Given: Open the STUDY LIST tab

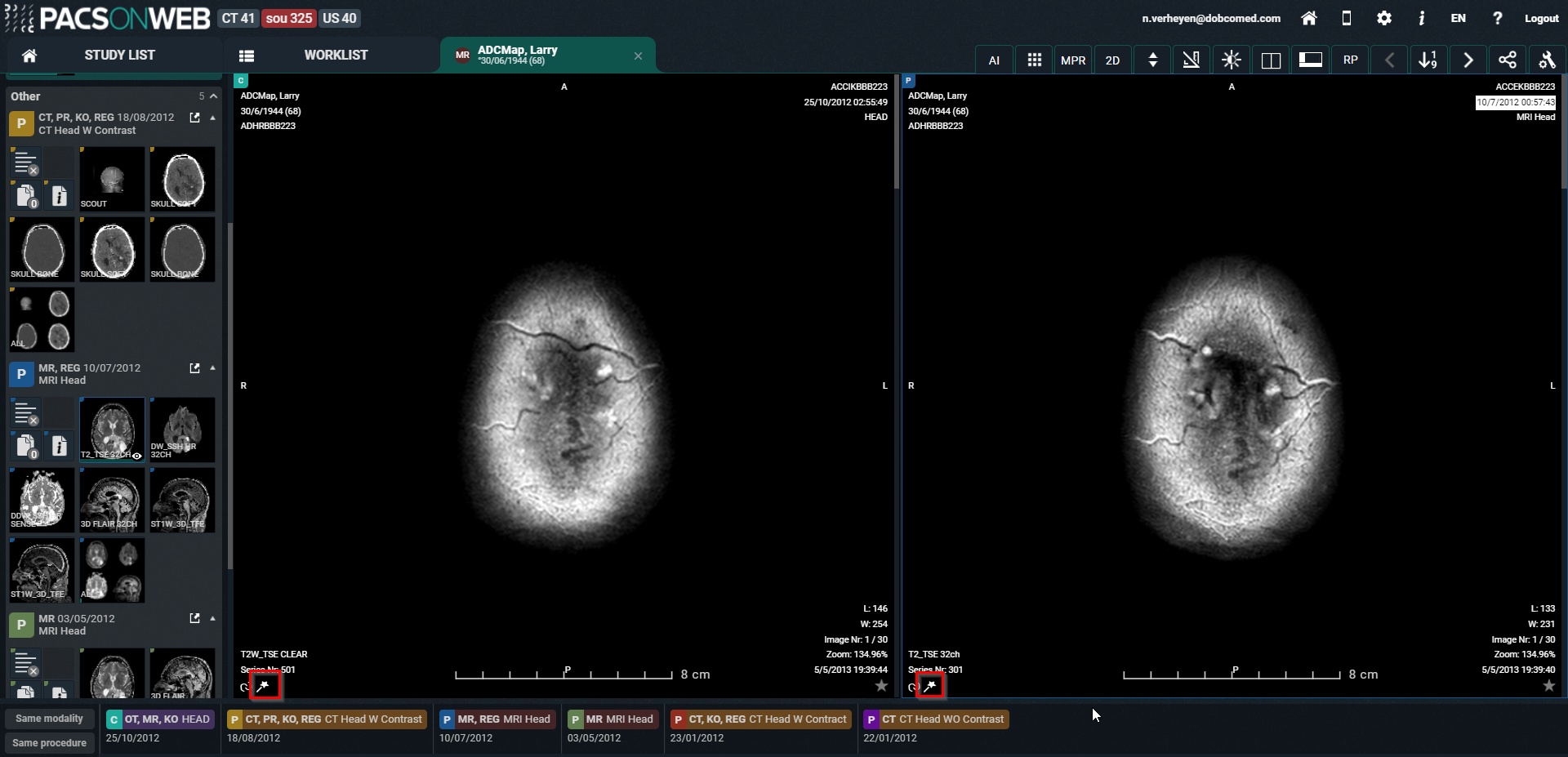Looking at the screenshot, I should pyautogui.click(x=119, y=55).
